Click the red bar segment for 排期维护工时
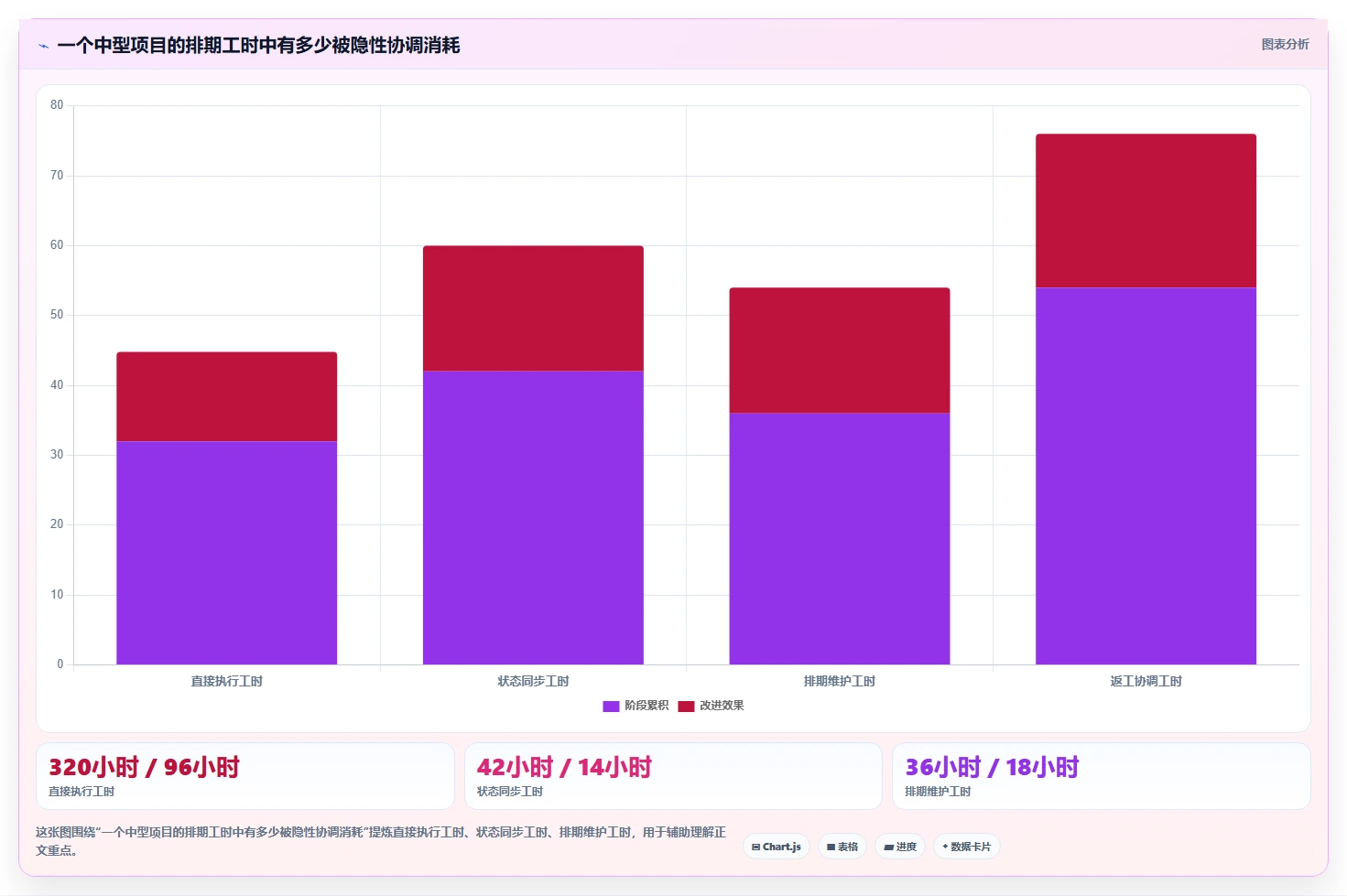This screenshot has width=1347, height=896. (x=840, y=351)
